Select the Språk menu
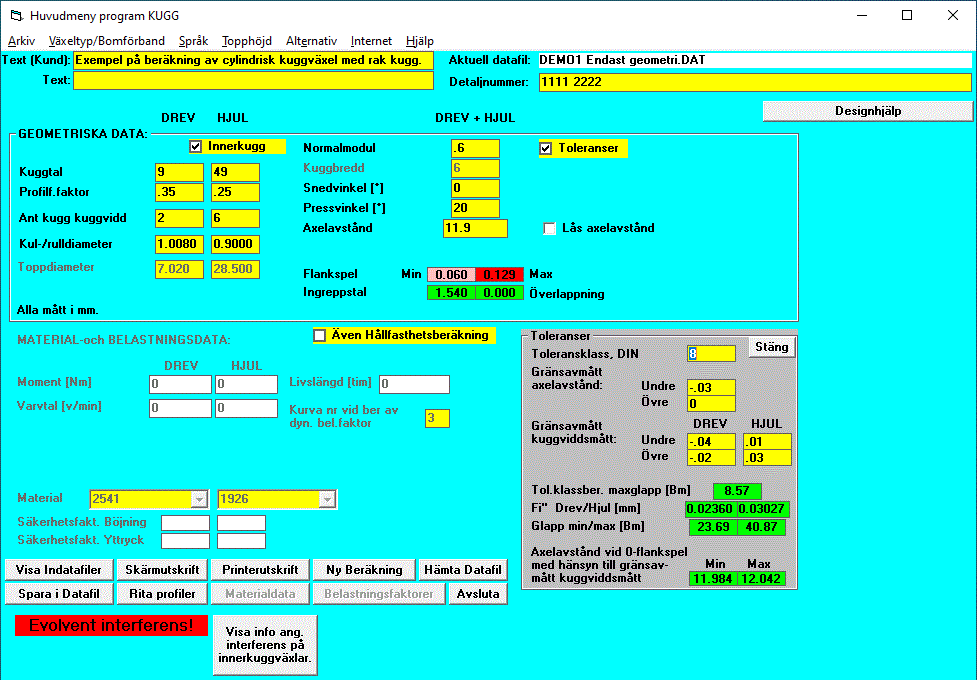The width and height of the screenshot is (977, 680). 193,41
